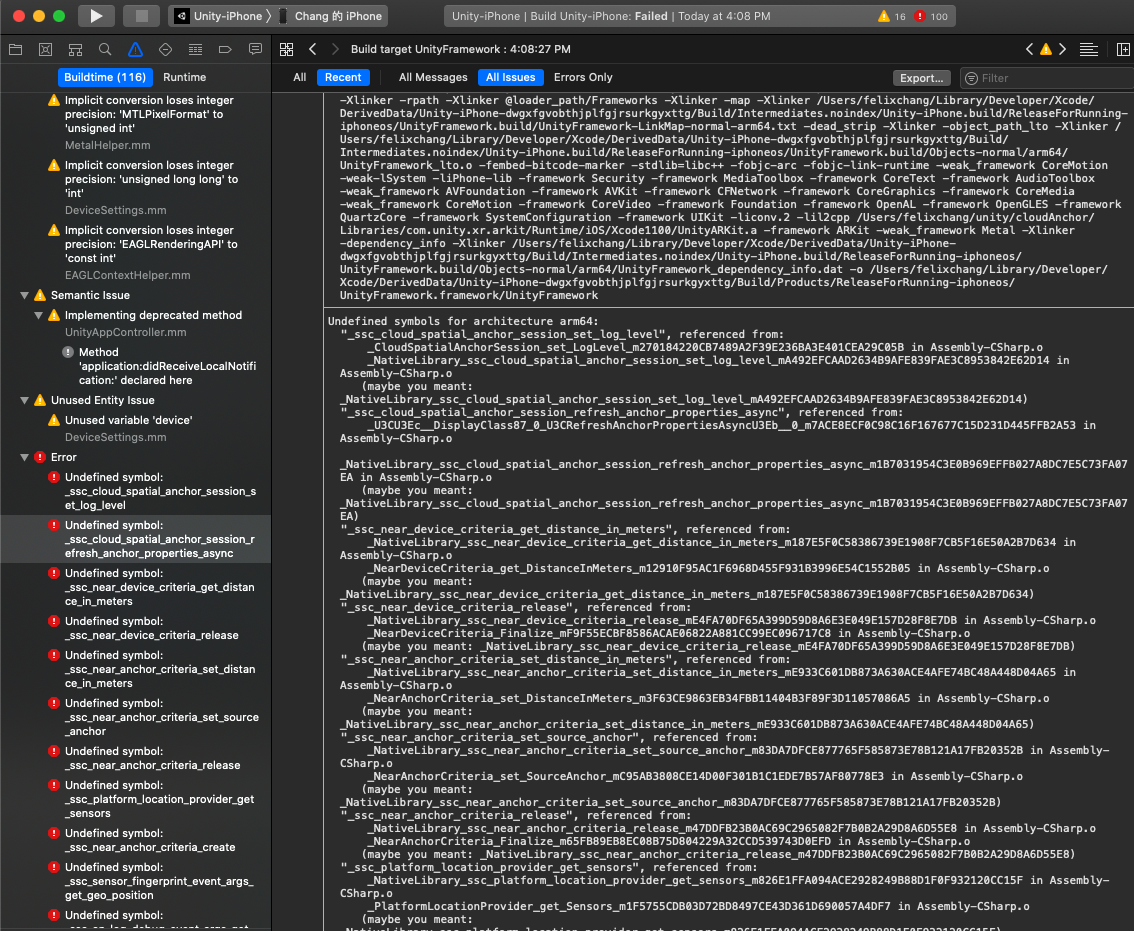
Task: Collapse the Unused Entity Issue group
Action: point(25,400)
